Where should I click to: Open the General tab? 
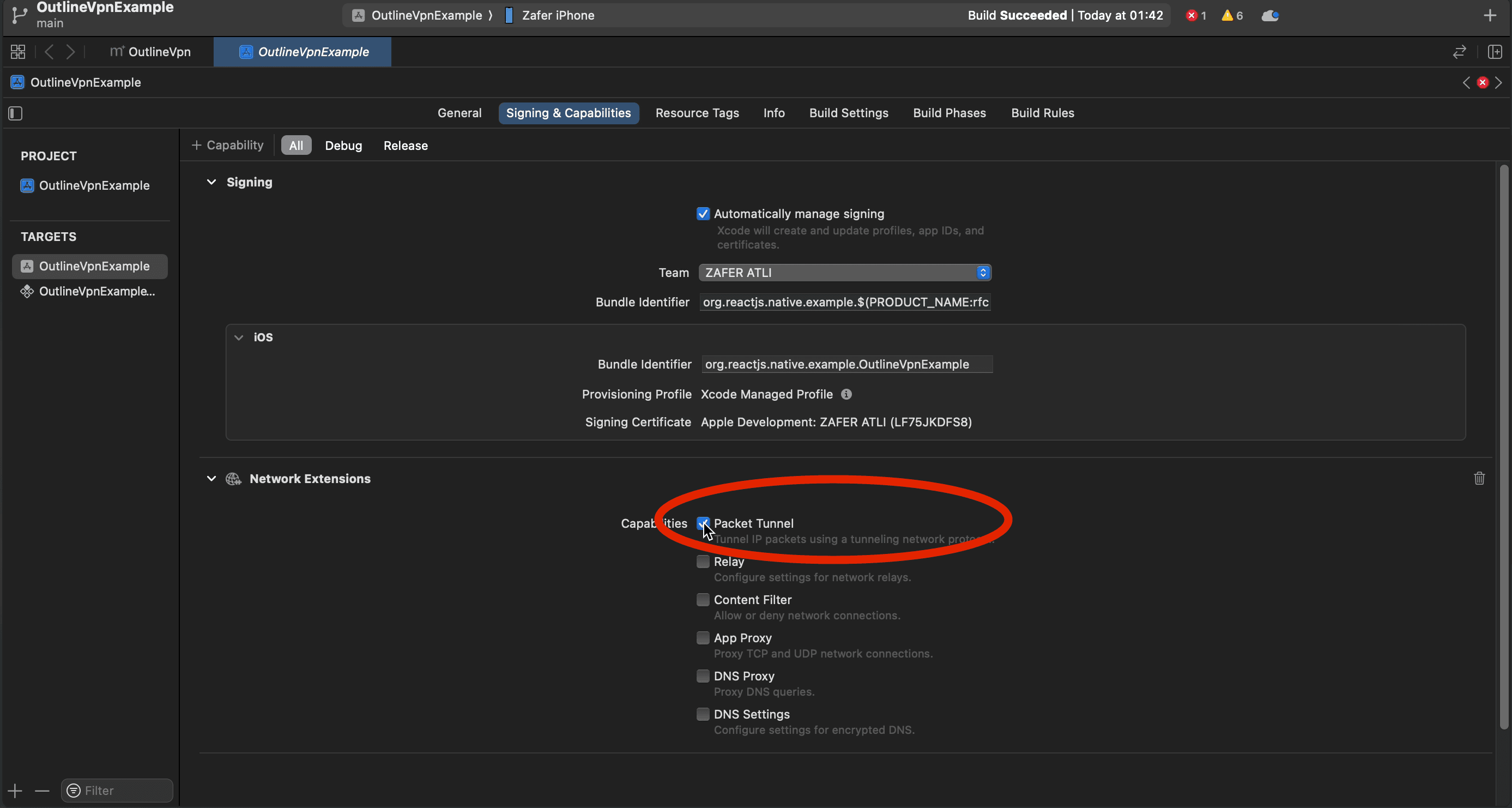point(459,113)
